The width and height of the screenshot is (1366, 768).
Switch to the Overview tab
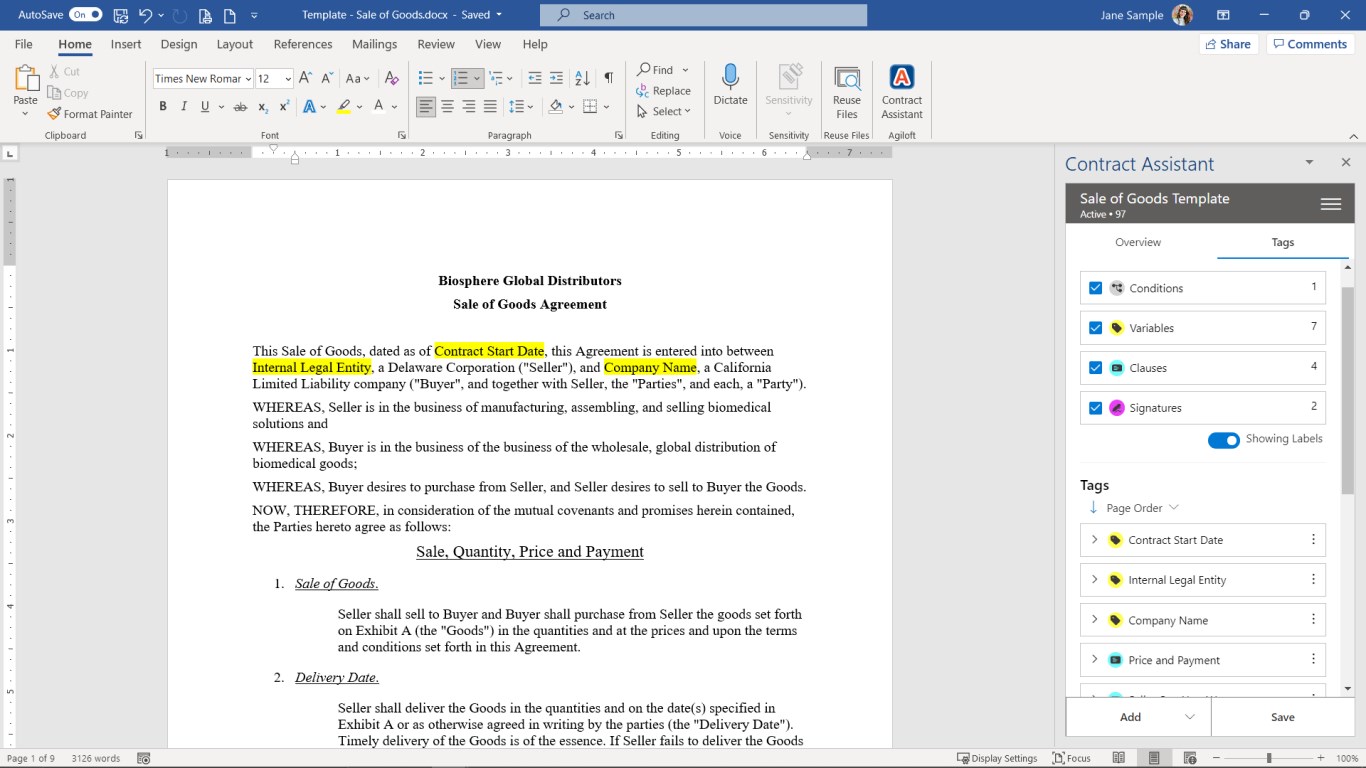click(x=1138, y=242)
